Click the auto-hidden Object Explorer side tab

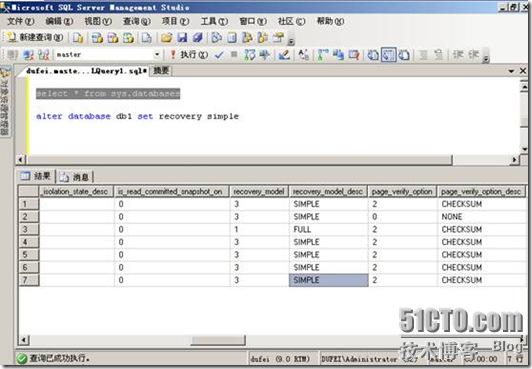pos(5,102)
